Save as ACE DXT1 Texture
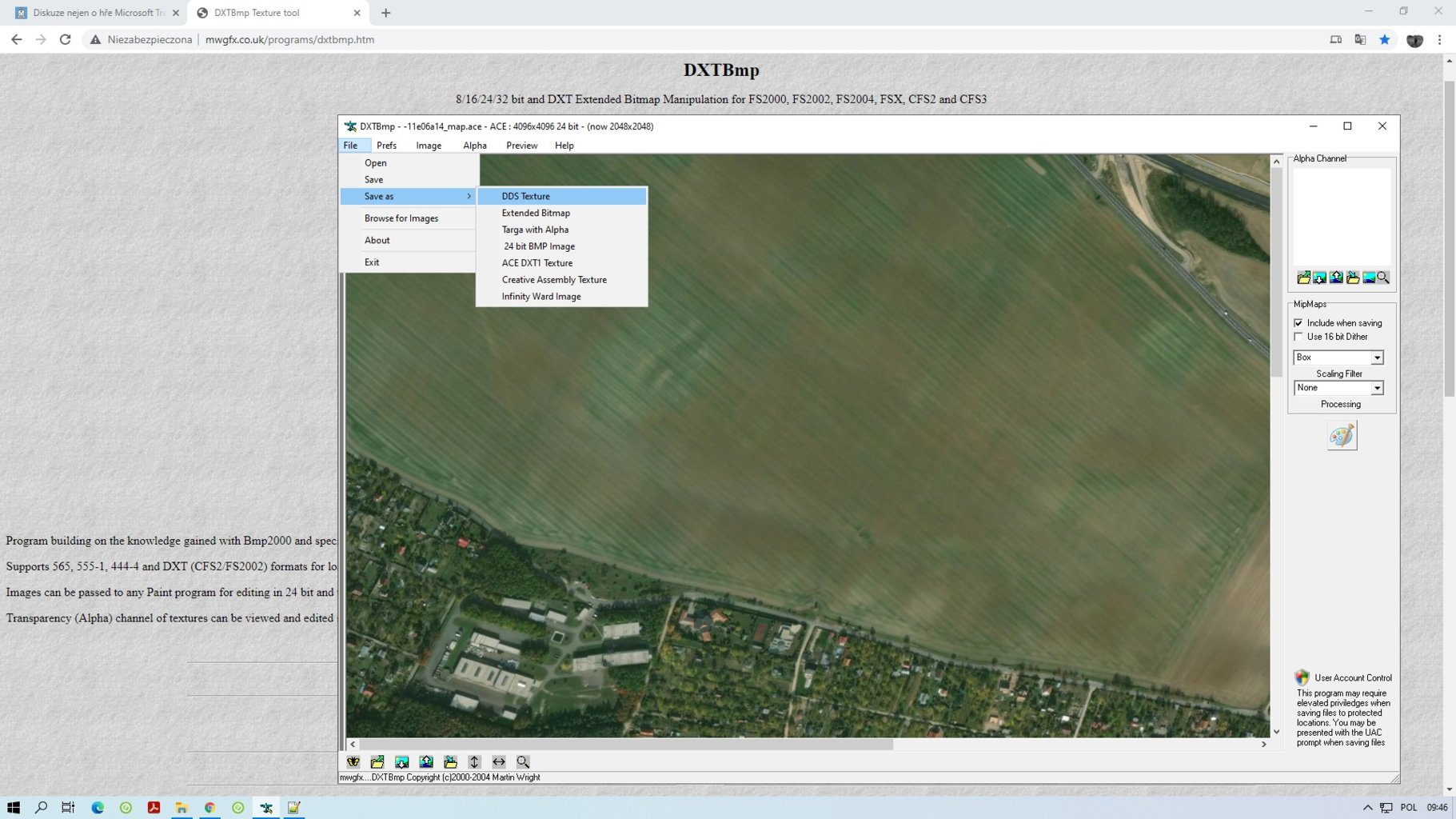Screen dimensions: 1456x819 click(562, 263)
